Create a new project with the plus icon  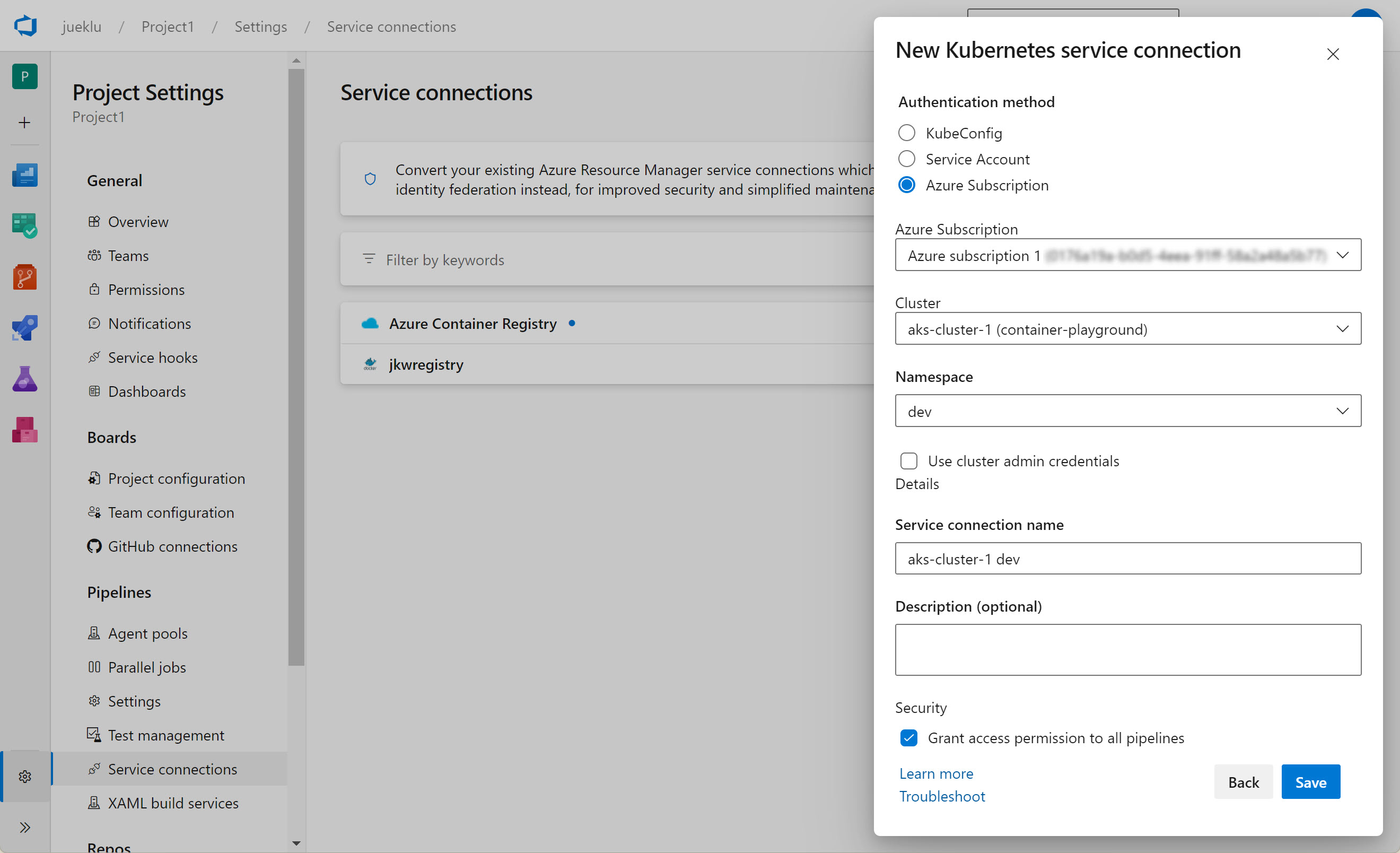24,122
